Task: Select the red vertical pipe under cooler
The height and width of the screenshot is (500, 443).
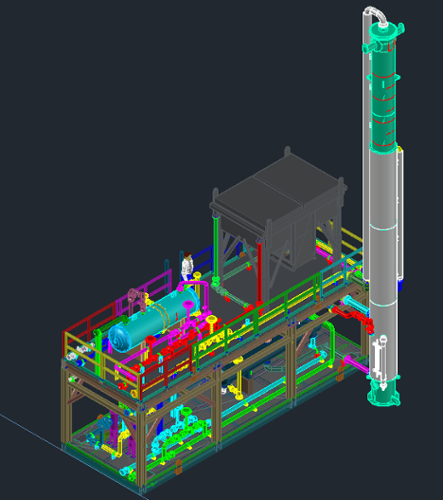Action: (259, 273)
